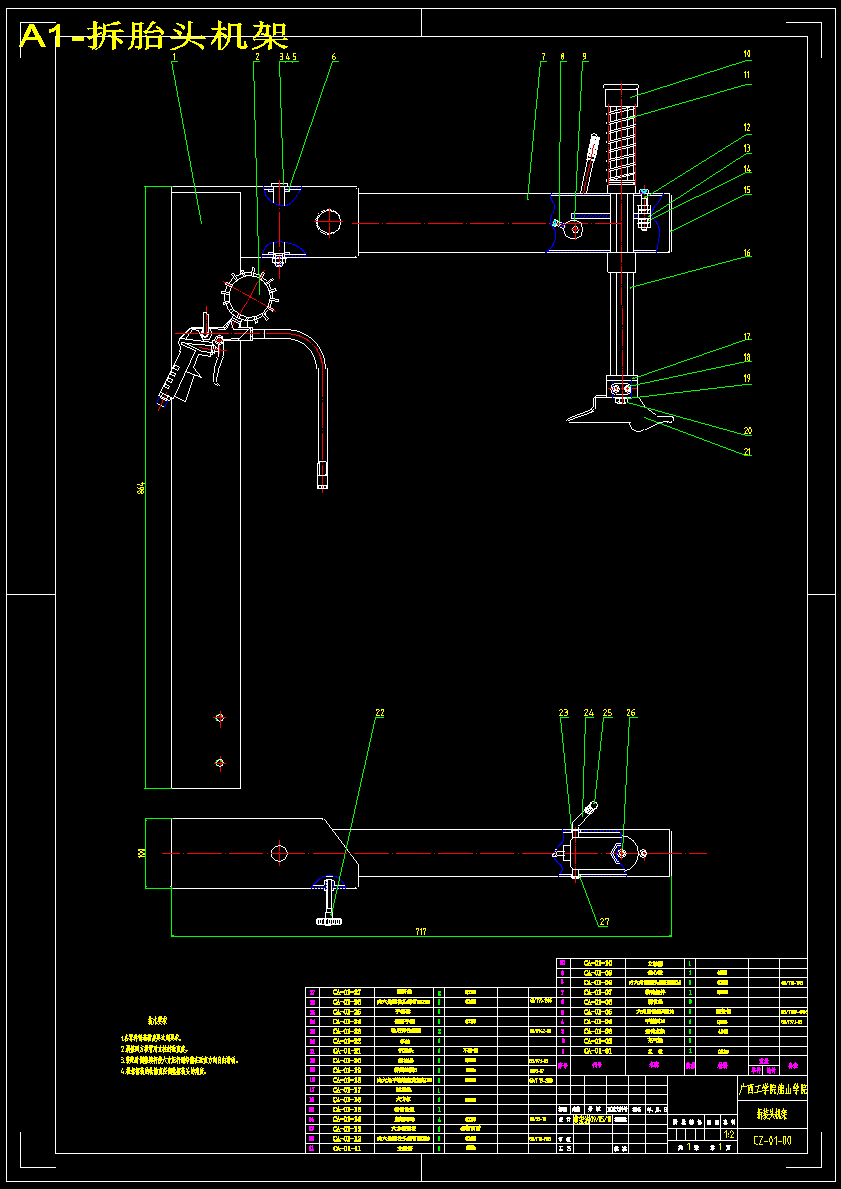
Task: Click callout number 23 in the plan view
Action: click(563, 713)
